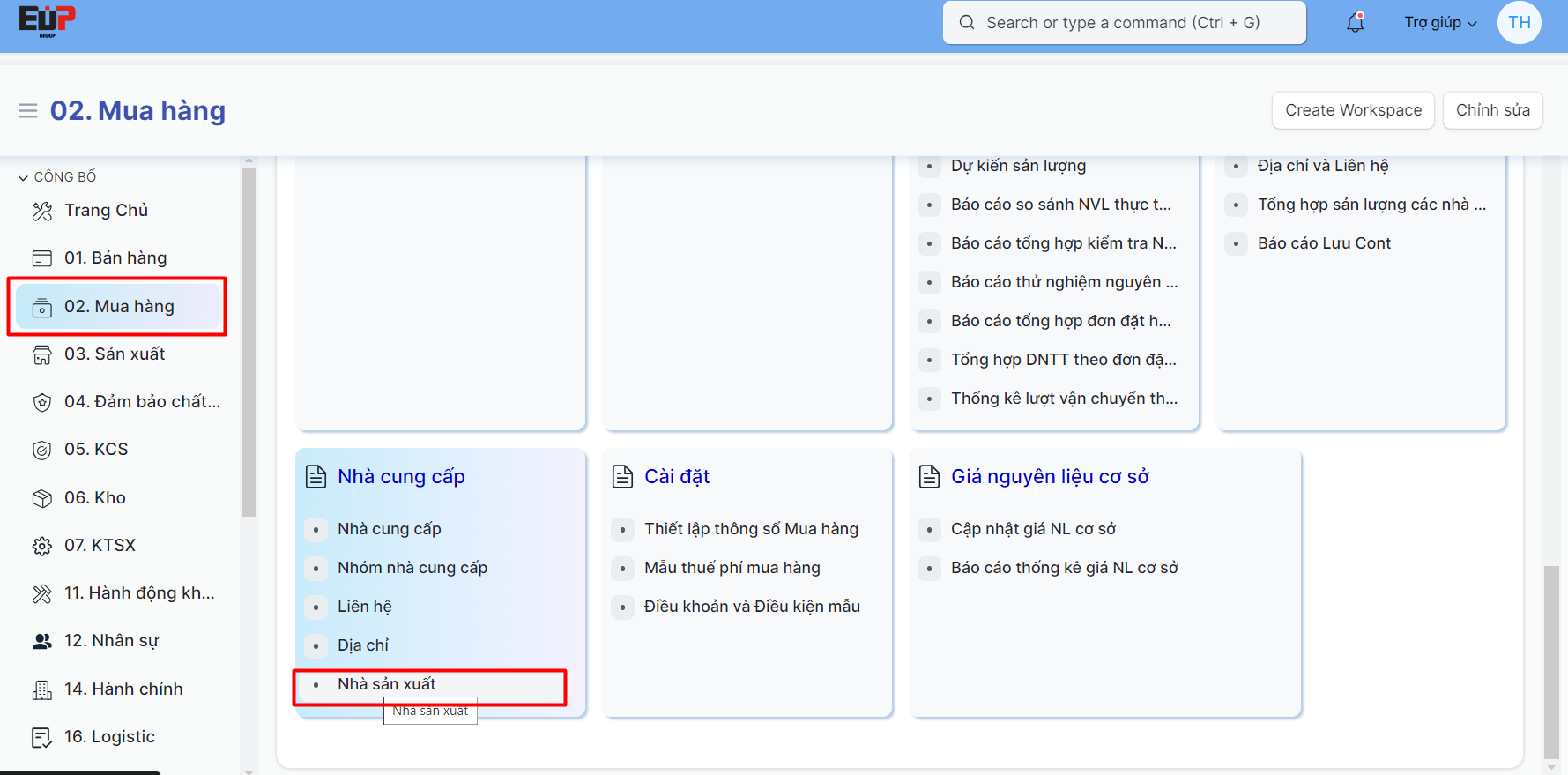Open 16. Logistic workspace

(109, 737)
